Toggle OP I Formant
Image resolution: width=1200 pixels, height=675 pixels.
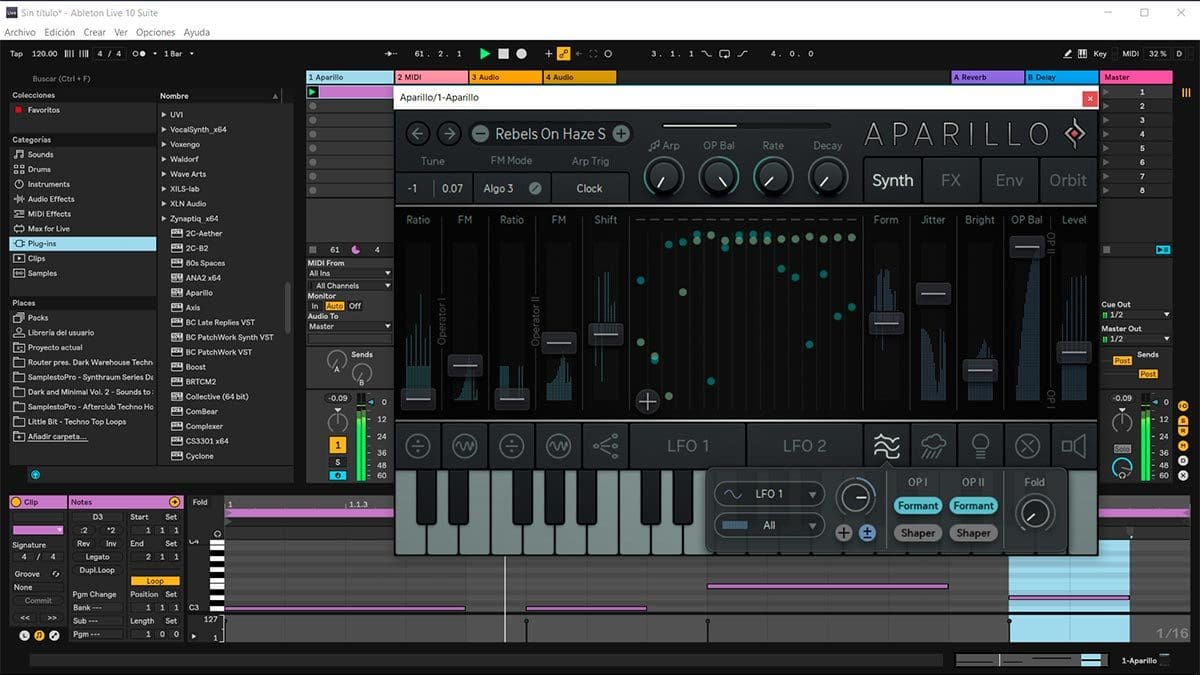[x=917, y=506]
